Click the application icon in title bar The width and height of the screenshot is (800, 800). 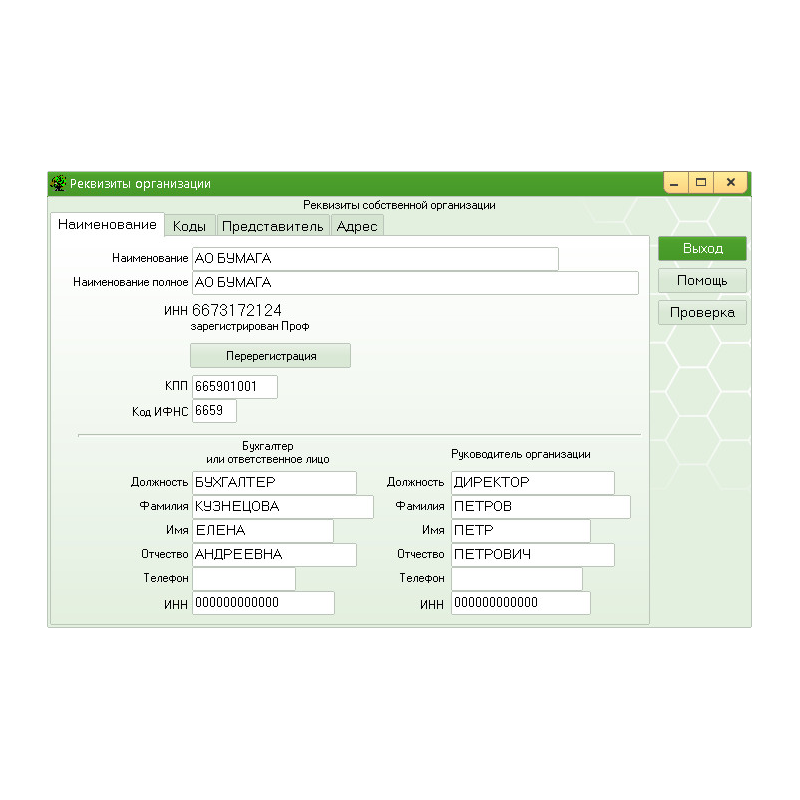point(58,183)
